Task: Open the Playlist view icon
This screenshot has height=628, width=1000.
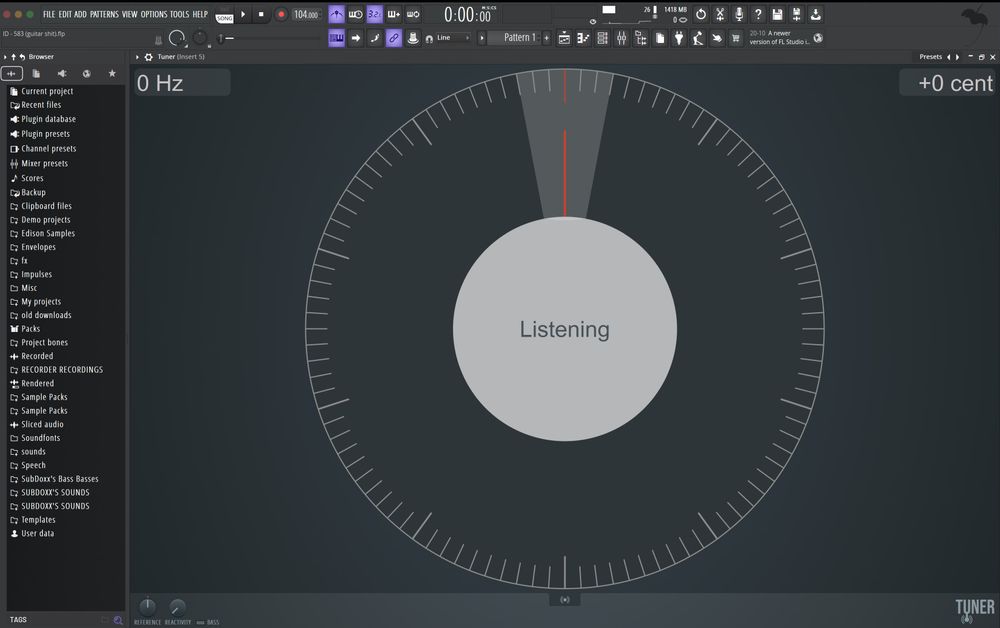Action: click(x=564, y=38)
